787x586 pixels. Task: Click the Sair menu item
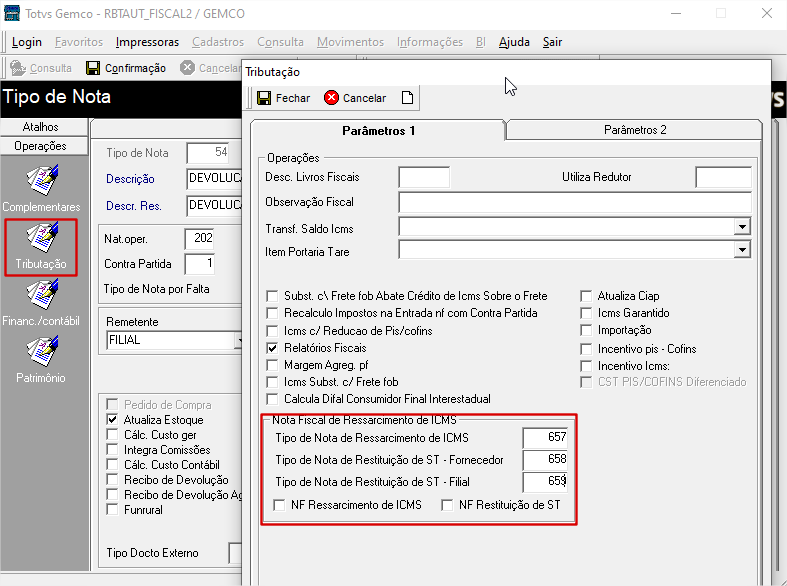pos(552,42)
